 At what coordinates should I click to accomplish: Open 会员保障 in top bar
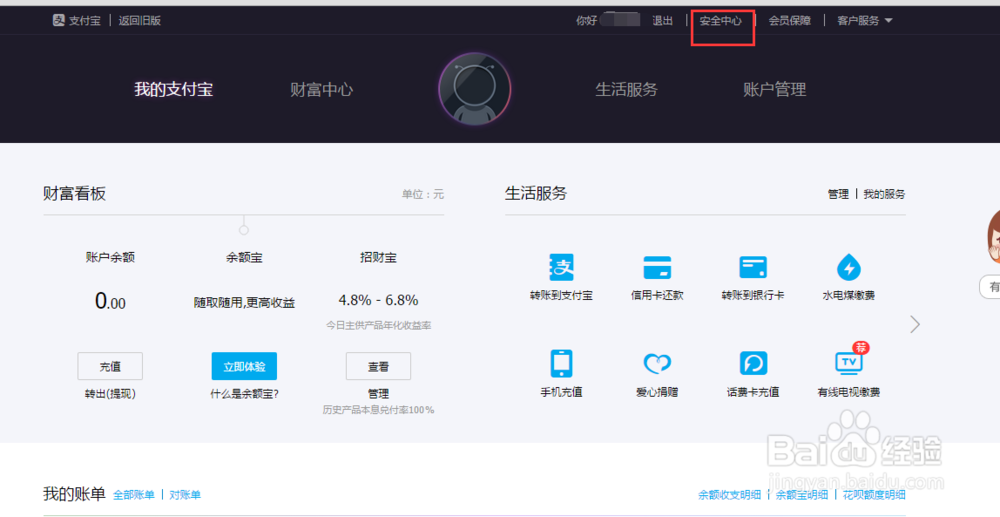(x=790, y=20)
